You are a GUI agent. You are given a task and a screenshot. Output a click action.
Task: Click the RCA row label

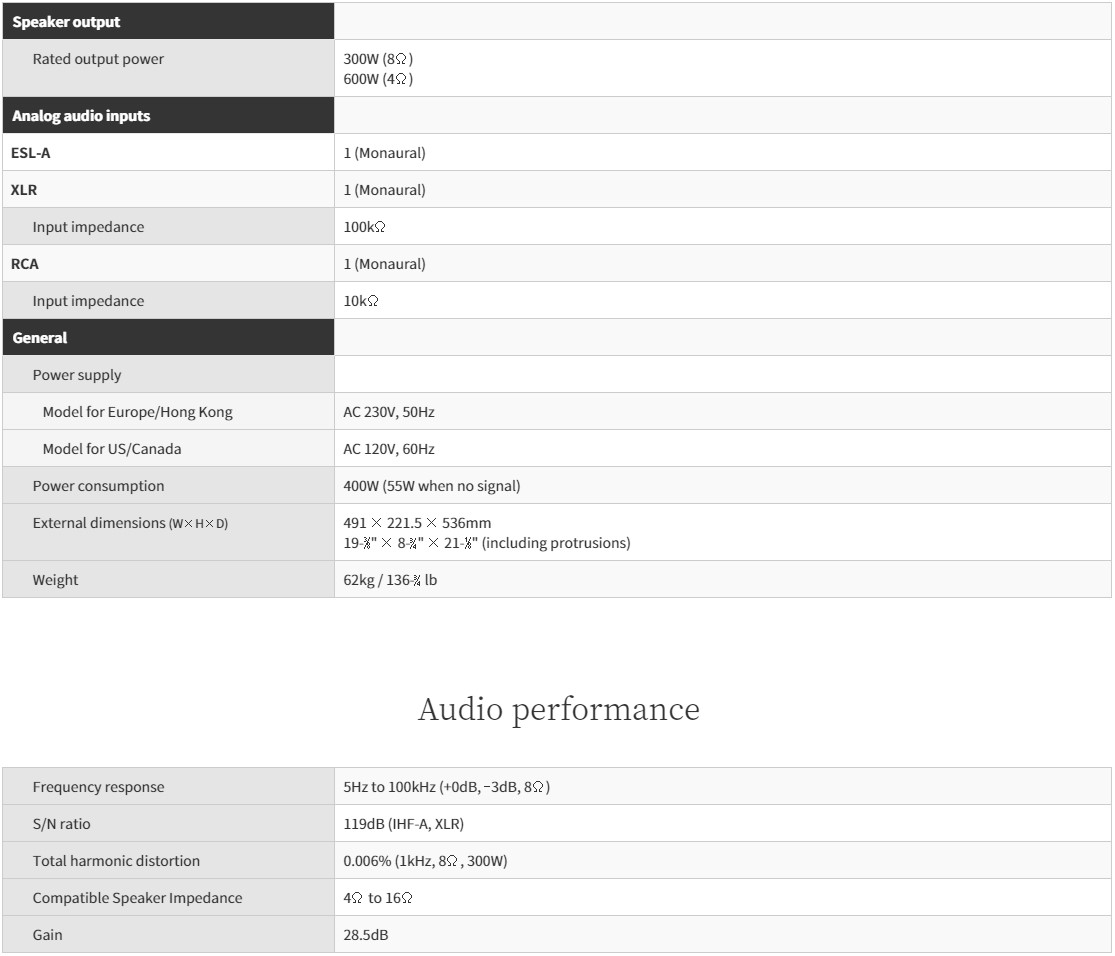point(25,264)
